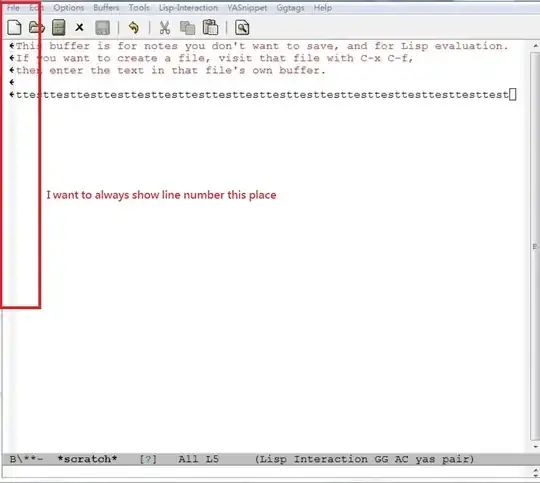Click the Save buffer floppy icon
The image size is (540, 483).
[102, 28]
